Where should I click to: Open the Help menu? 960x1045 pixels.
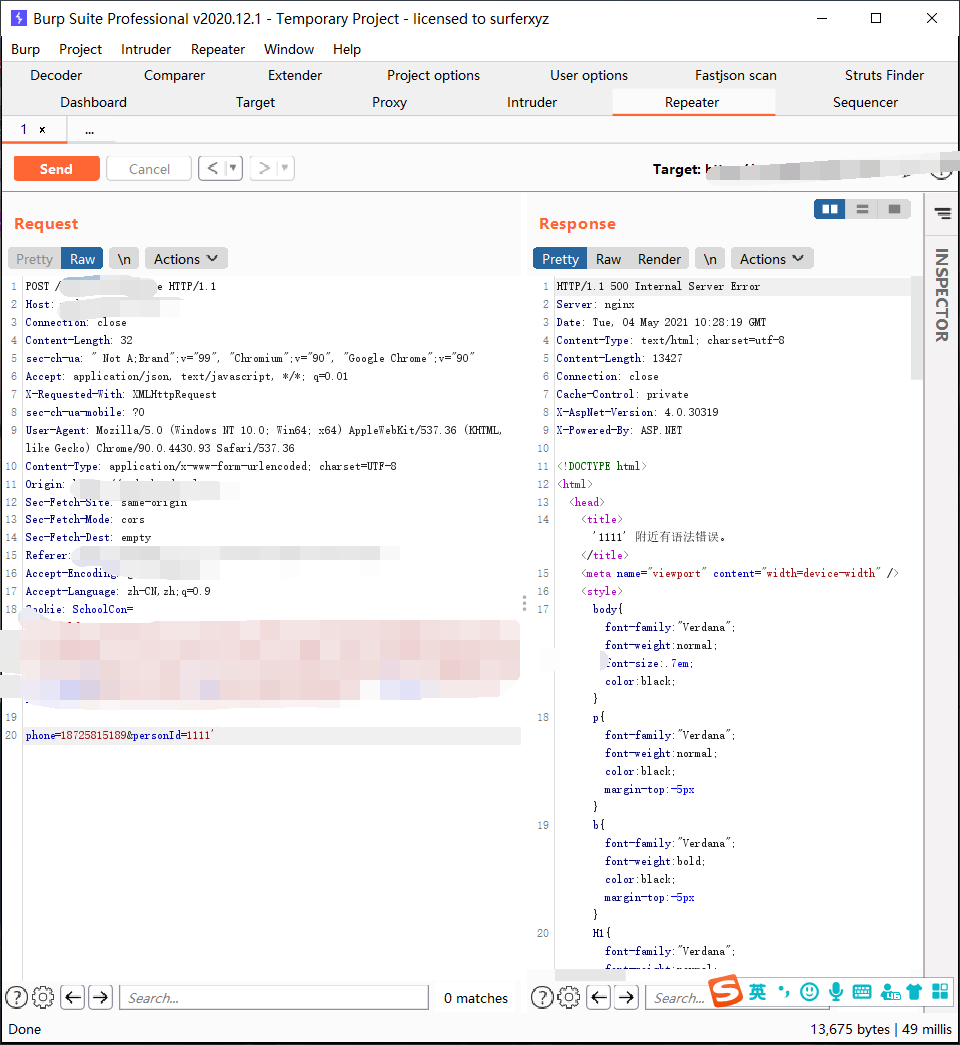[x=347, y=49]
